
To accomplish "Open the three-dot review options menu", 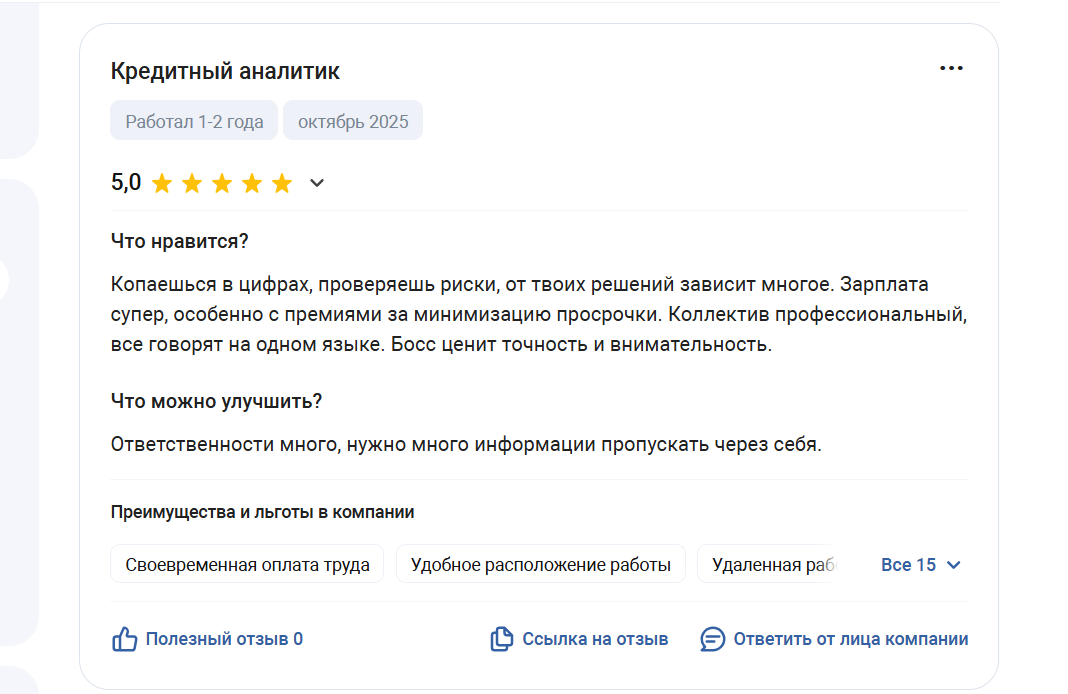I will coord(951,68).
